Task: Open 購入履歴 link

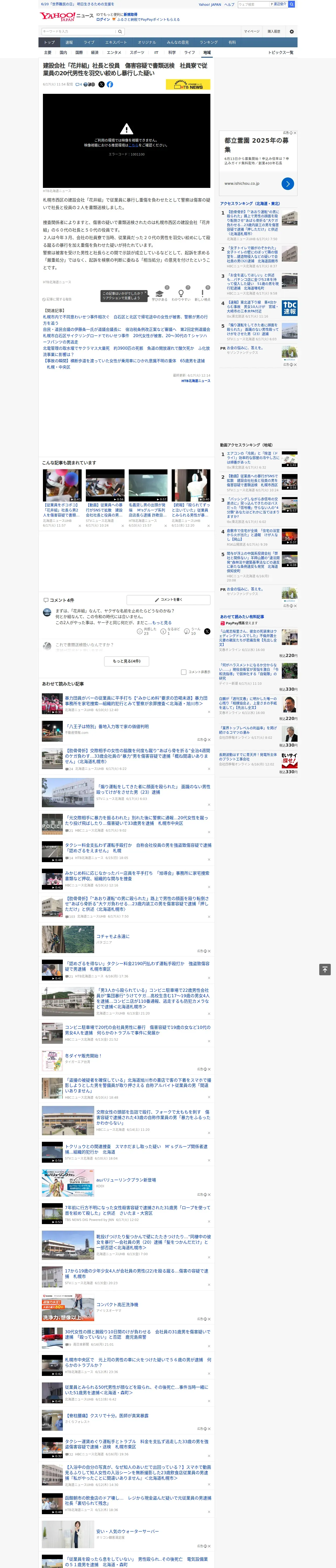Action: [x=274, y=32]
